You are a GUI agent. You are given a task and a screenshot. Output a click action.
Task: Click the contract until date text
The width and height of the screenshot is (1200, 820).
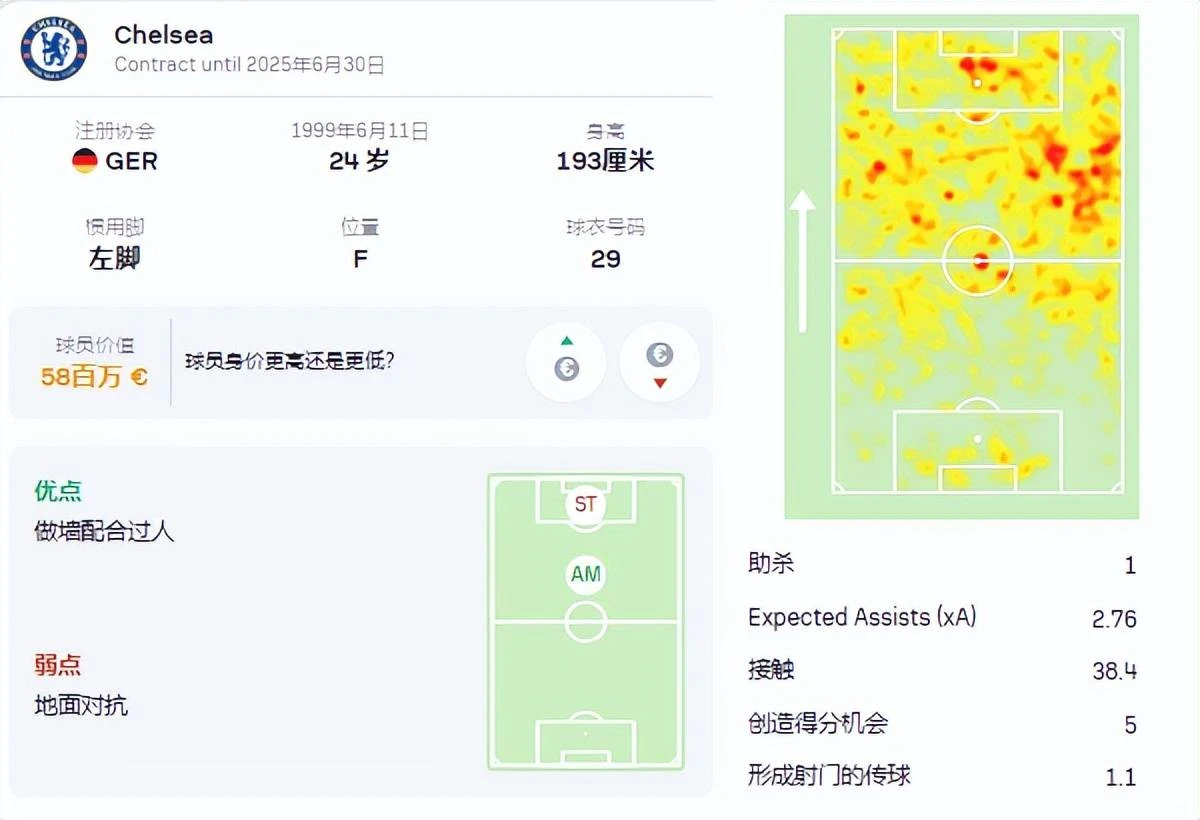coord(249,65)
